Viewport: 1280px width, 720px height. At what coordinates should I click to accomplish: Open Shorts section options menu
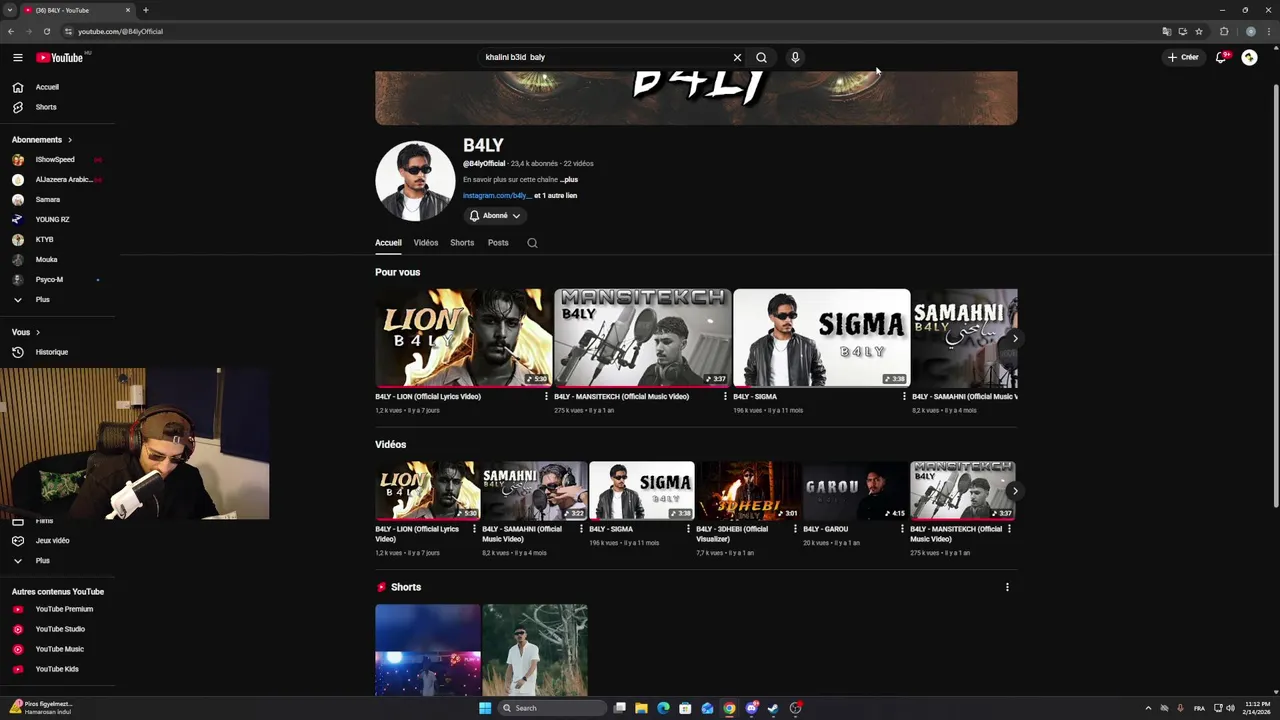(x=1007, y=587)
